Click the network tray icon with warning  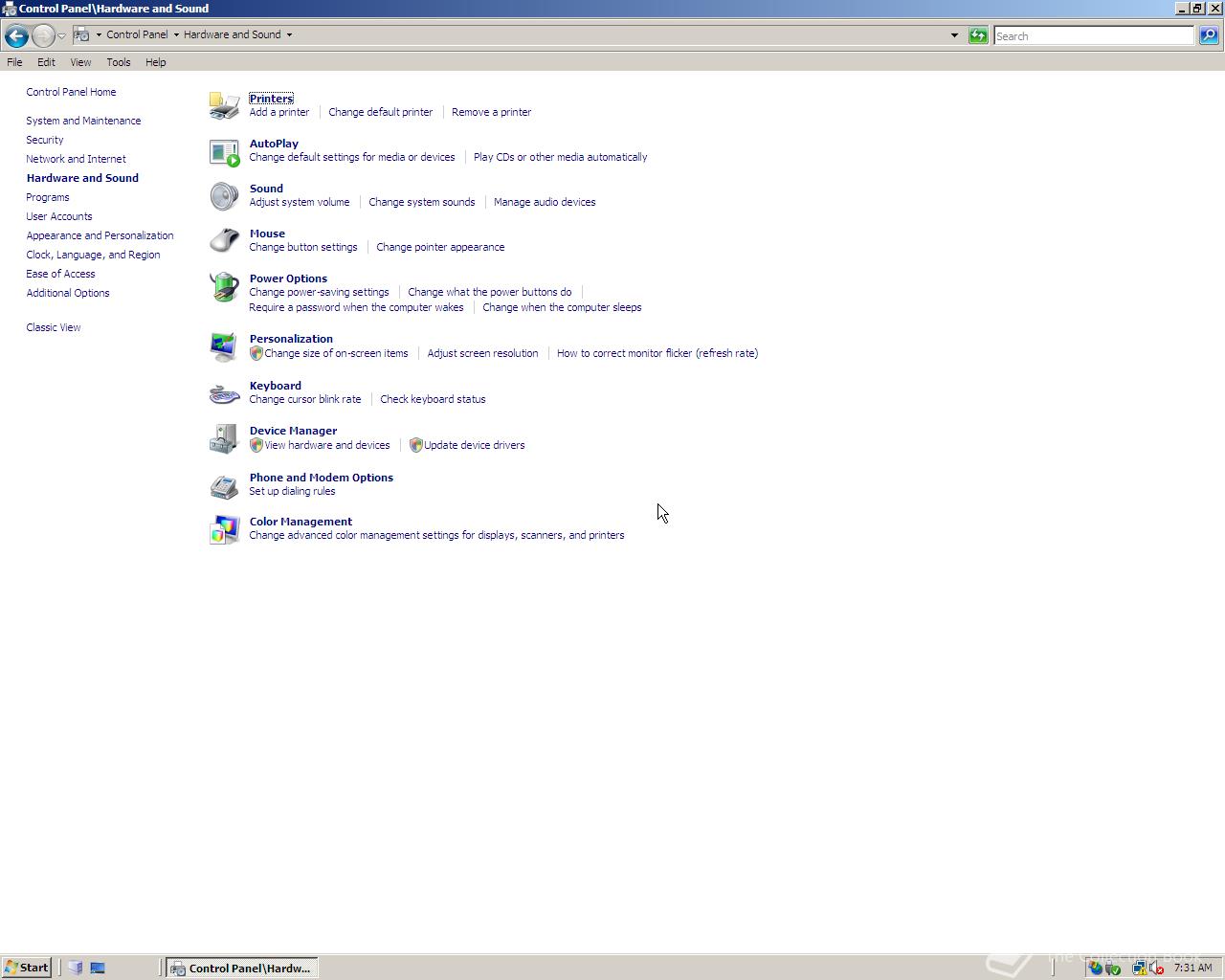[x=1139, y=968]
